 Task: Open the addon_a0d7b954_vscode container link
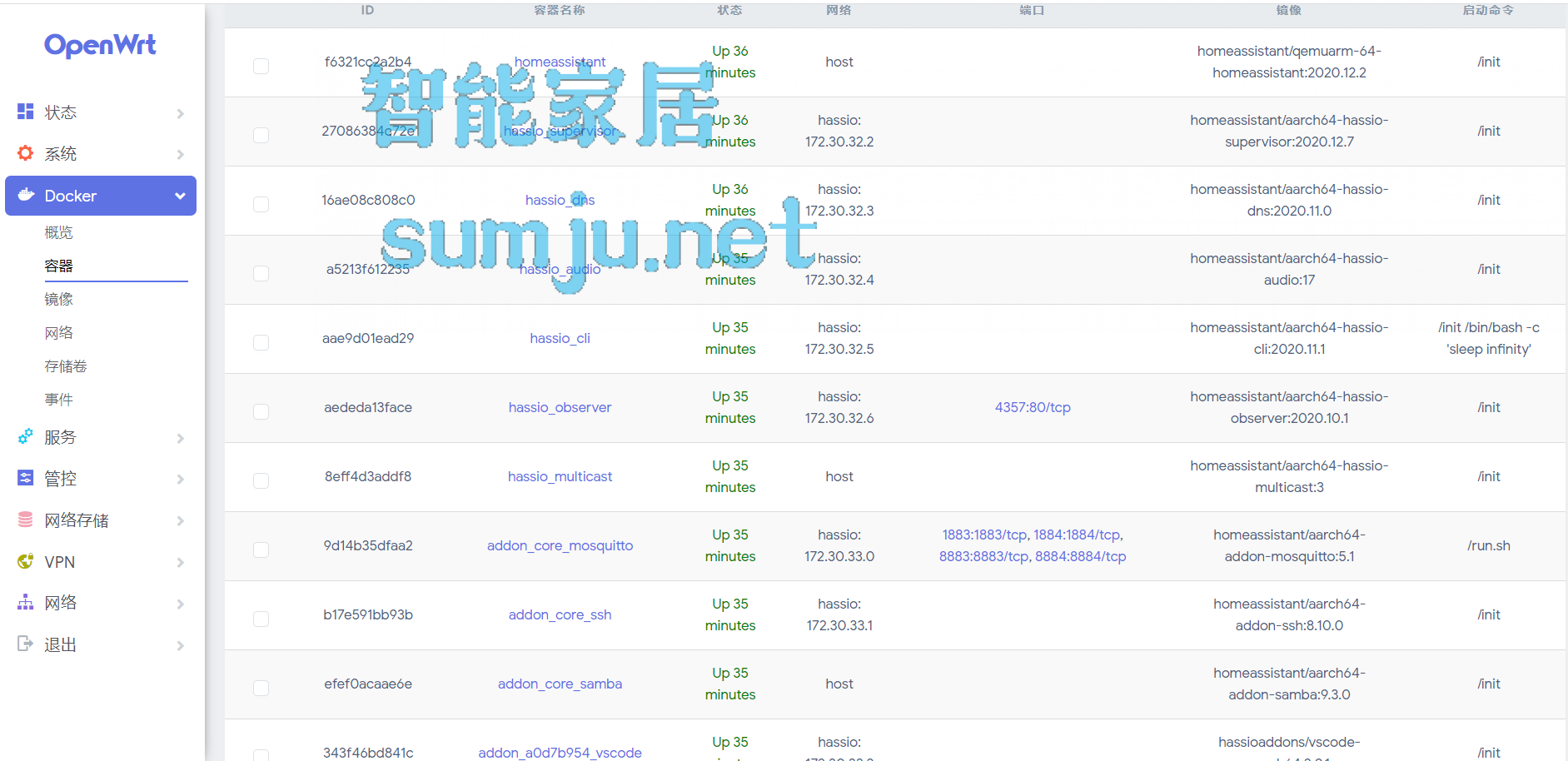(560, 753)
